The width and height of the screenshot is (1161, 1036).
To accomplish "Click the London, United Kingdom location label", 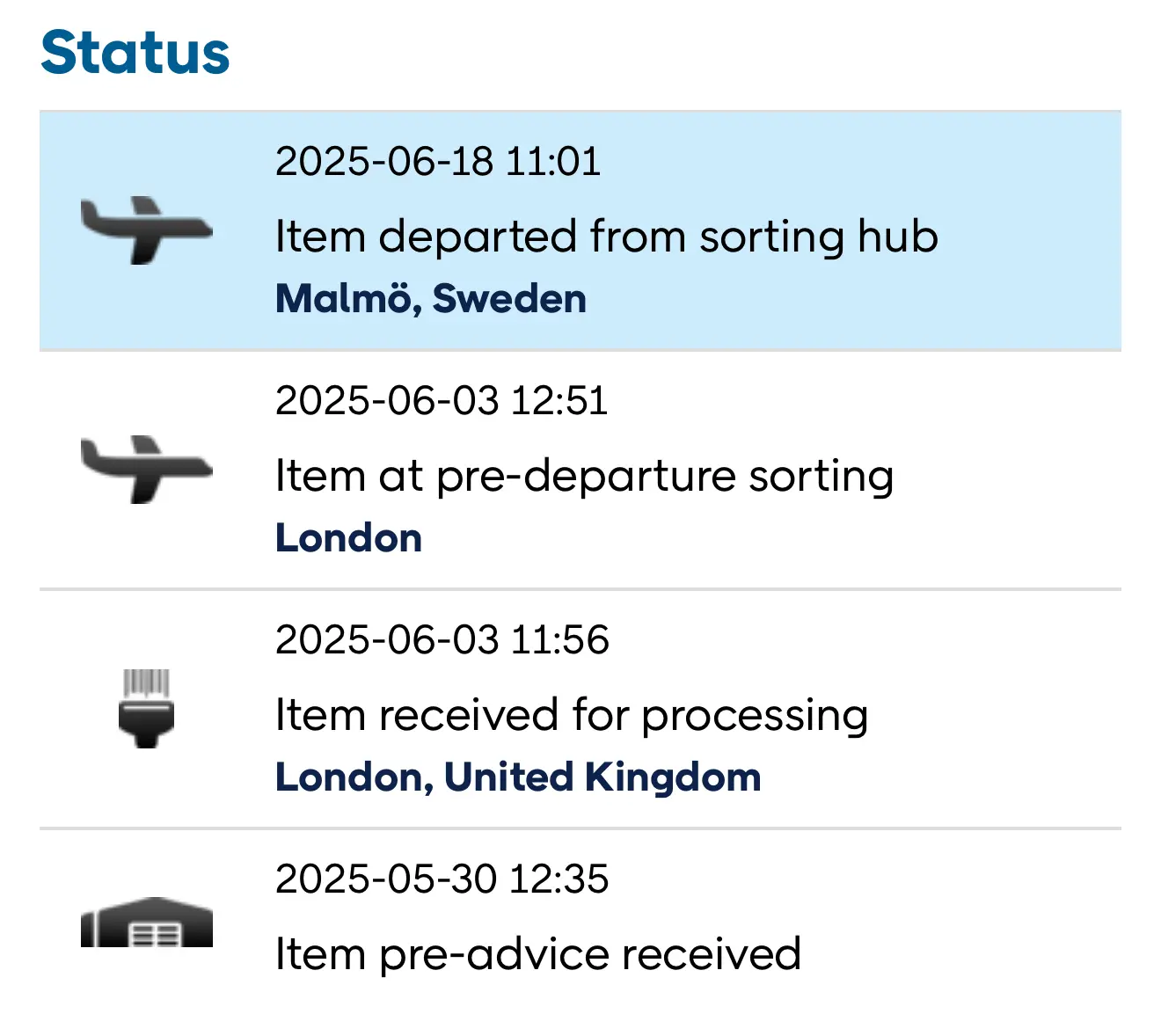I will (x=518, y=777).
